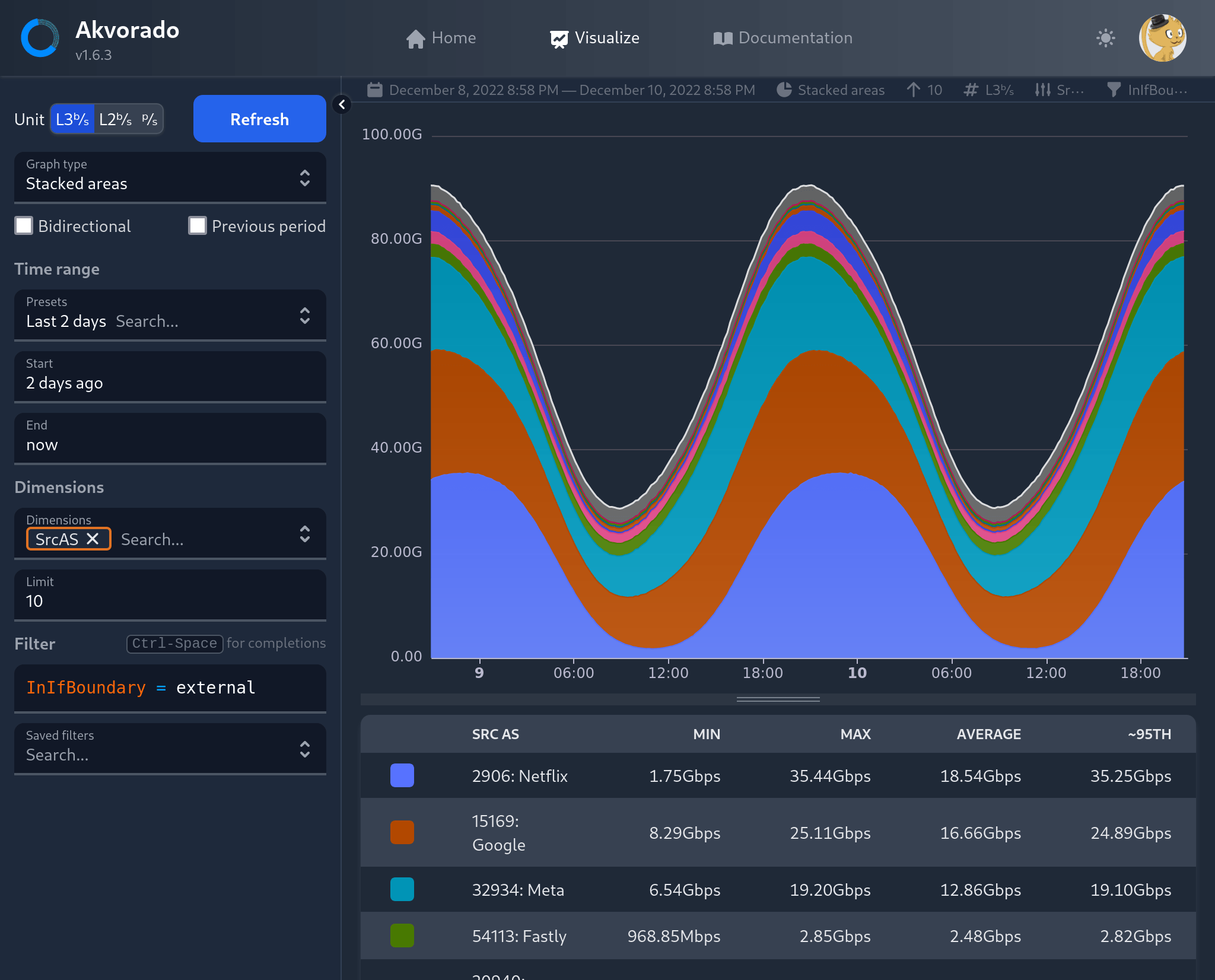The image size is (1215, 980).
Task: Click the Netflix color swatch in the table
Action: pos(402,775)
